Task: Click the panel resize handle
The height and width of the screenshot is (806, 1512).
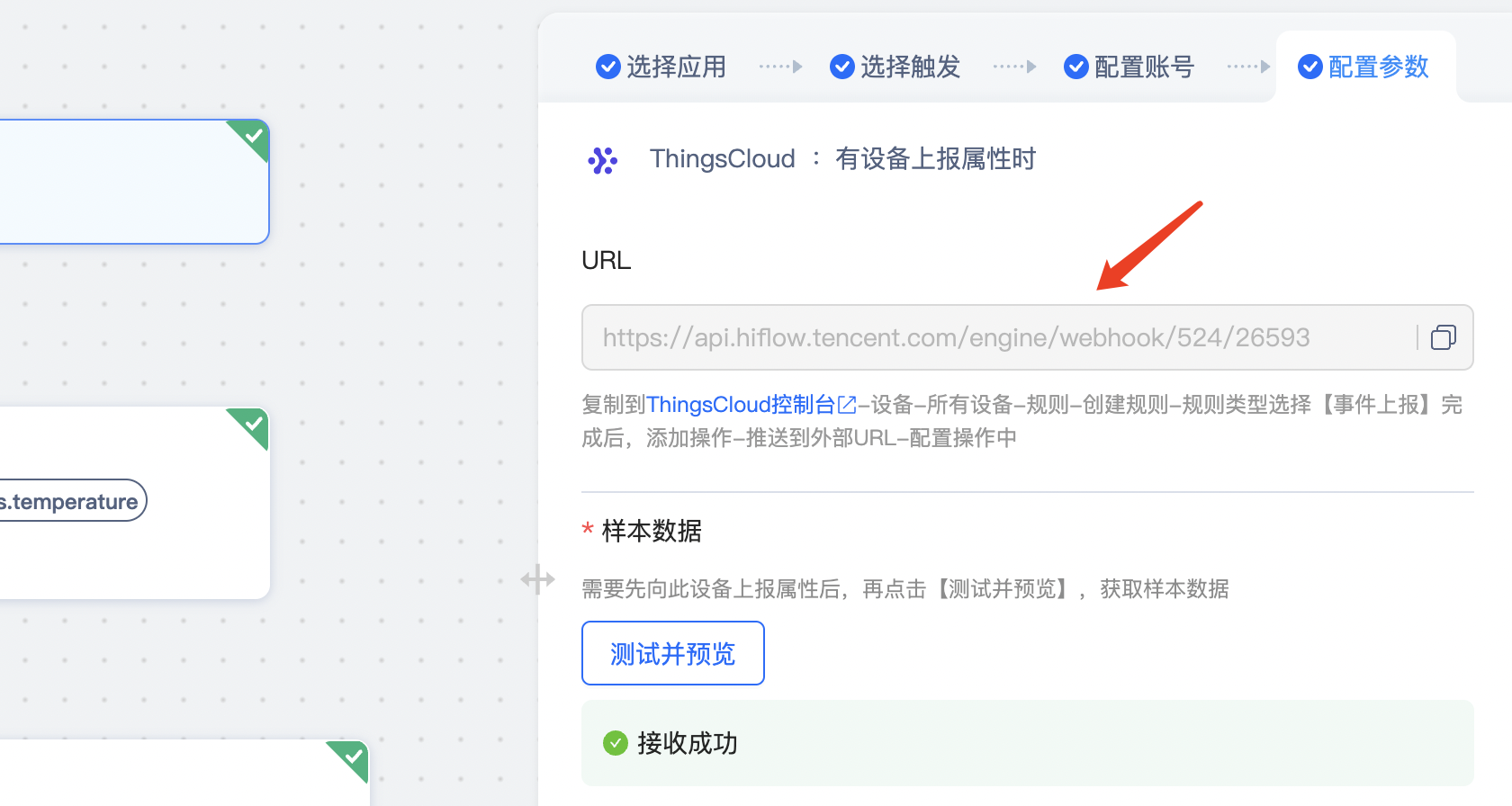Action: [537, 579]
